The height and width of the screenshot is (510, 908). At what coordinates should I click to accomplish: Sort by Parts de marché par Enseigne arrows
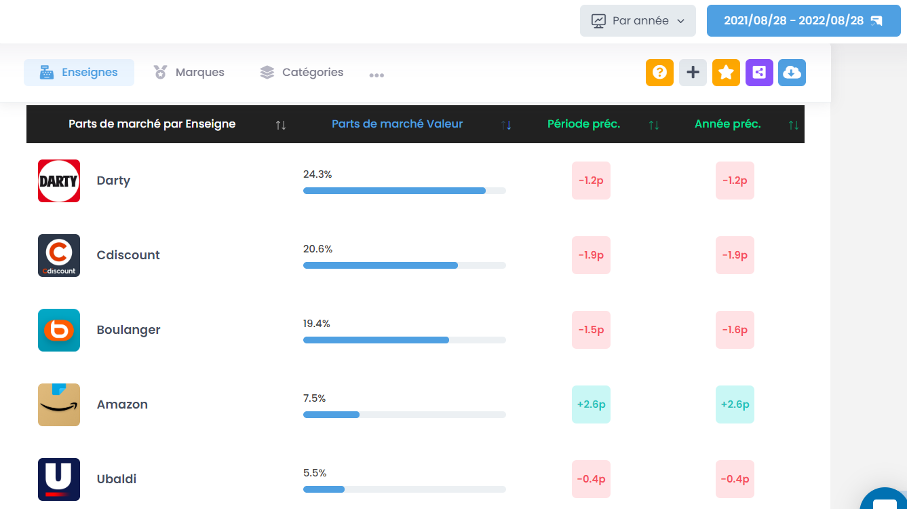pyautogui.click(x=281, y=125)
